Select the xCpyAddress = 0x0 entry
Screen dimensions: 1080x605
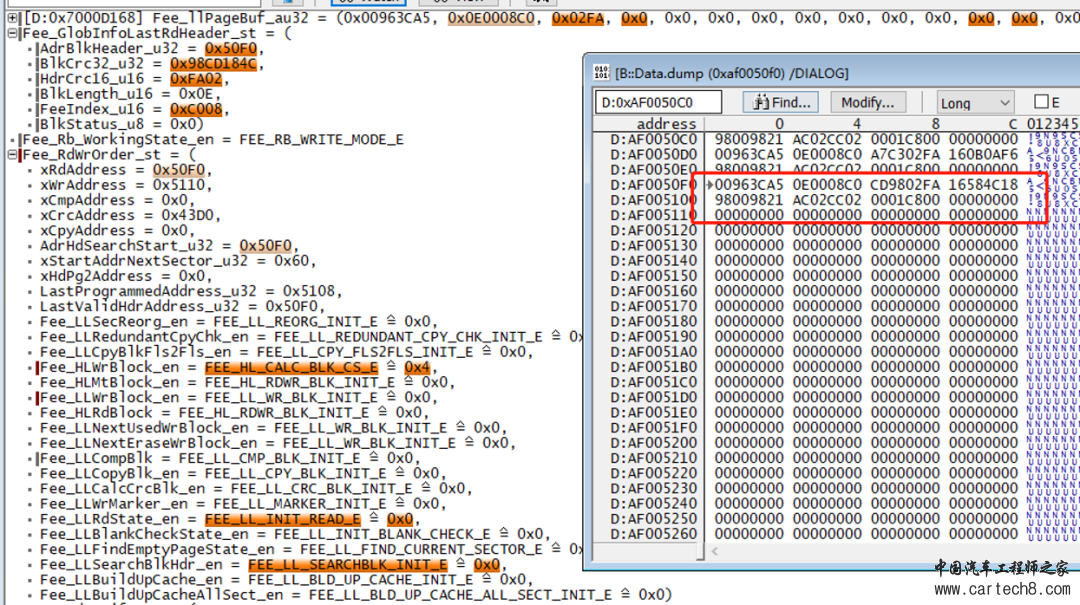tap(117, 230)
